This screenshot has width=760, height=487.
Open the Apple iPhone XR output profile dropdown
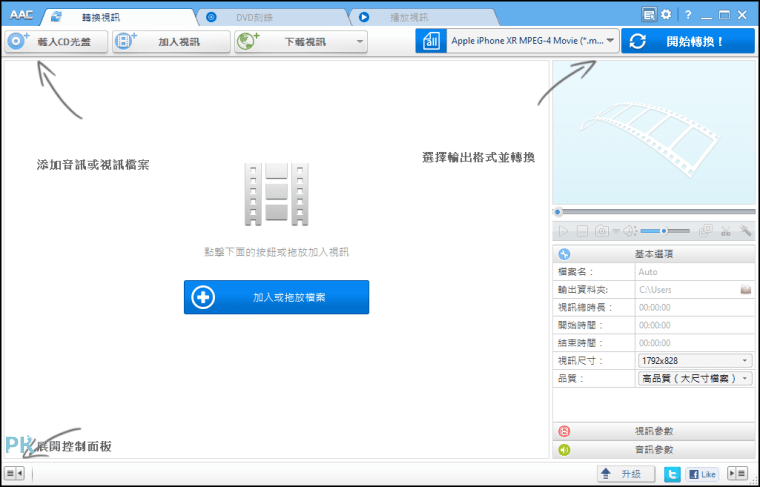click(x=533, y=41)
